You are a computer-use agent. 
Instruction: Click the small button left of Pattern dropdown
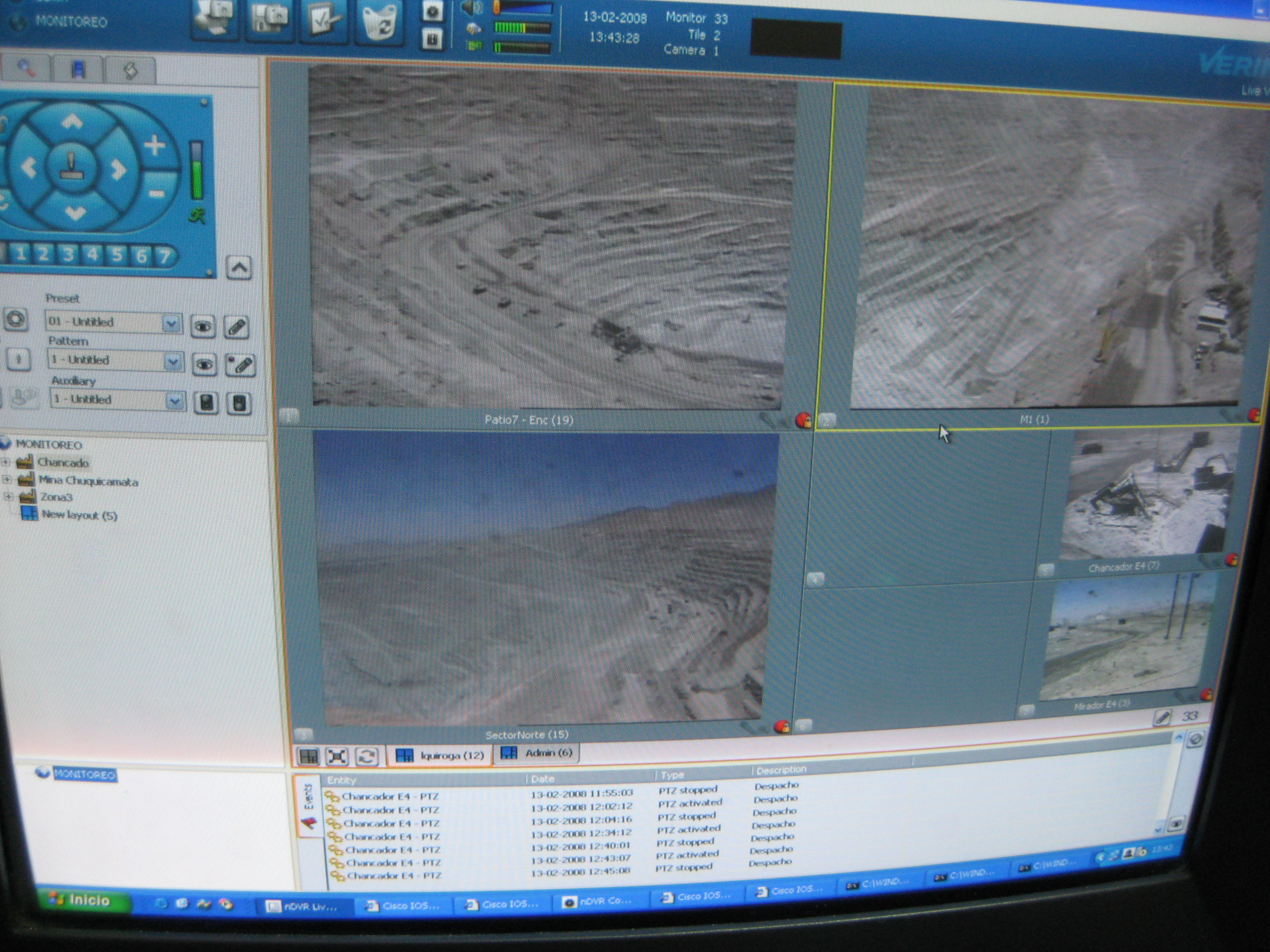pos(18,359)
